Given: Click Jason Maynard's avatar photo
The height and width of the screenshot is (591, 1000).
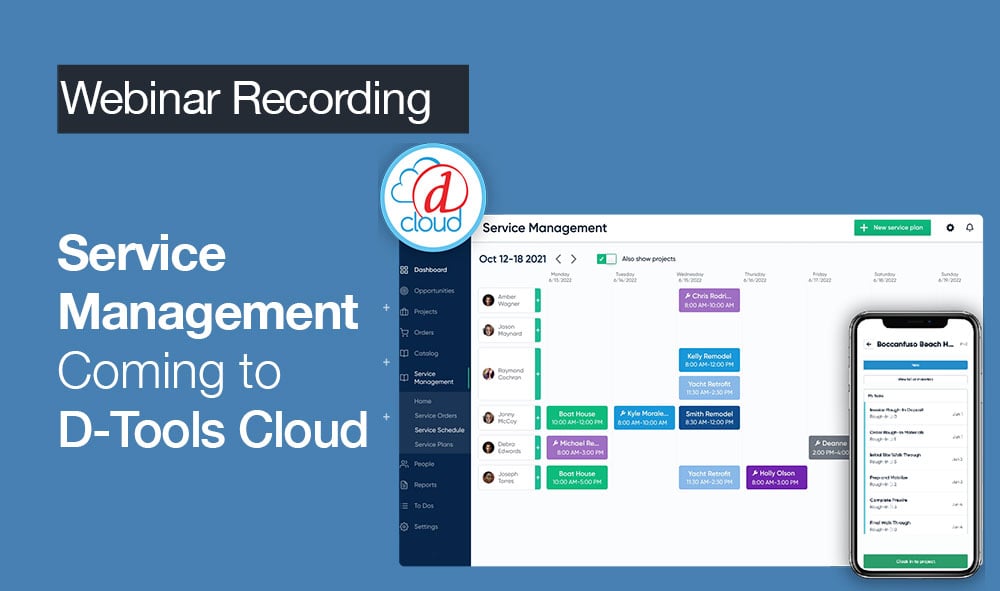Looking at the screenshot, I should 489,330.
